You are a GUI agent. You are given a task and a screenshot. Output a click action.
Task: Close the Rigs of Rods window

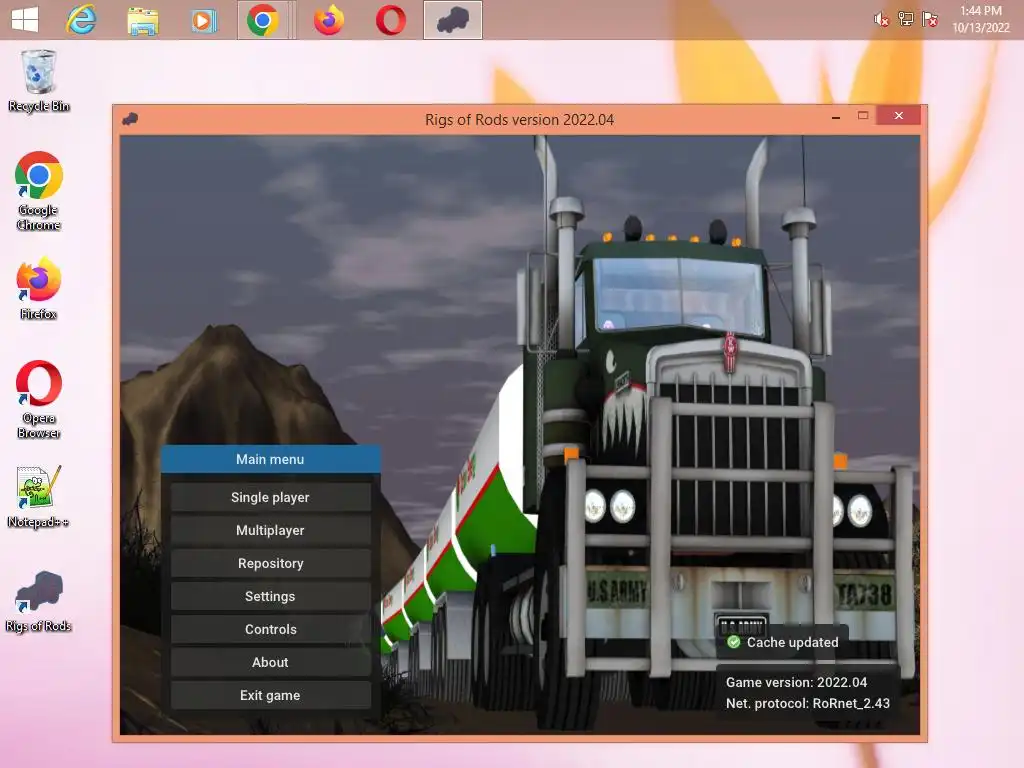pyautogui.click(x=899, y=116)
